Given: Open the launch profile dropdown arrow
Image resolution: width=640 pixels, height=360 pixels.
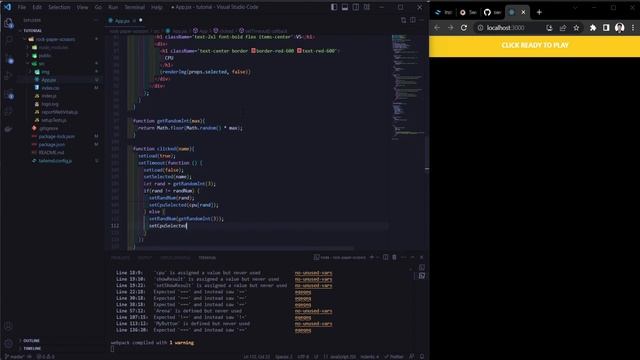Looking at the screenshot, I should [x=378, y=257].
